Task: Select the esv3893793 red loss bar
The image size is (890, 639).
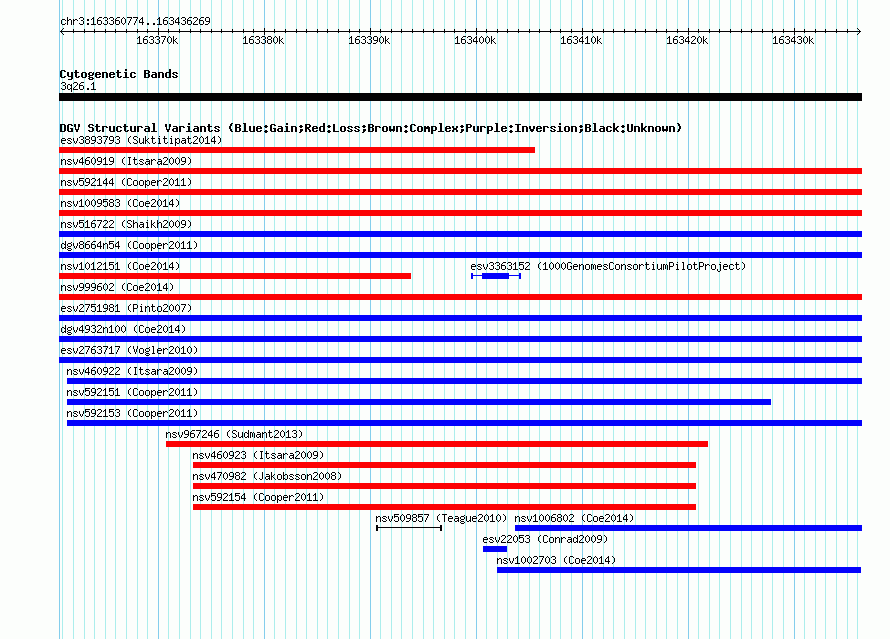Action: (297, 150)
